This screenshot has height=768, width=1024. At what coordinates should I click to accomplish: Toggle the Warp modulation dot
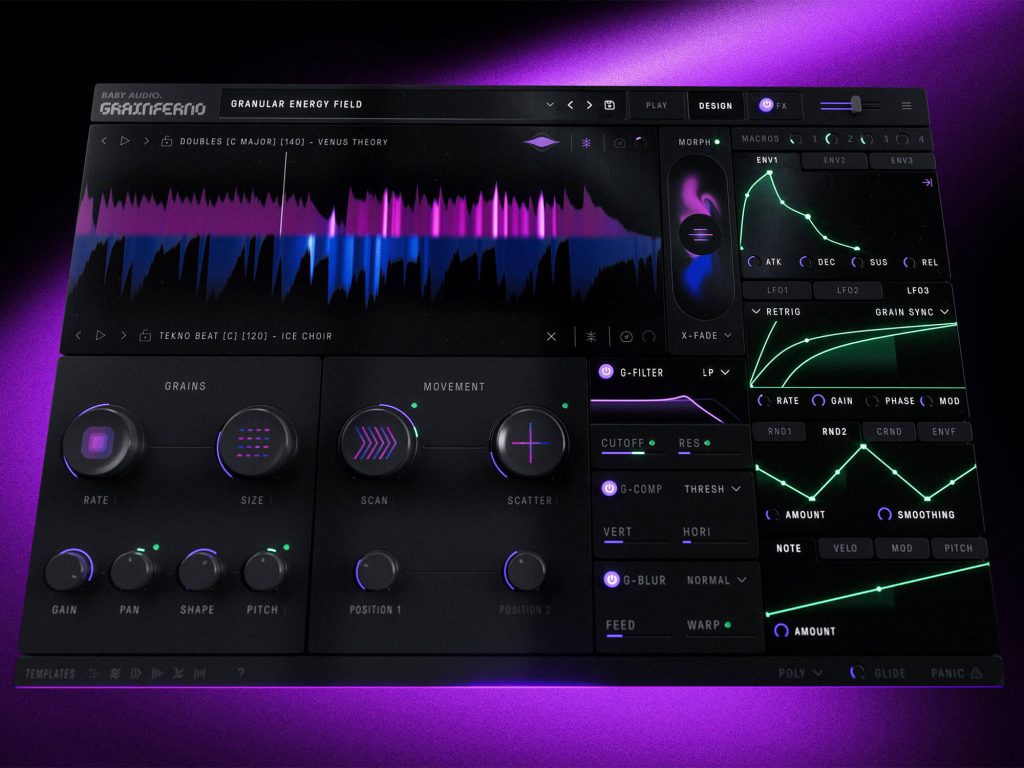728,625
